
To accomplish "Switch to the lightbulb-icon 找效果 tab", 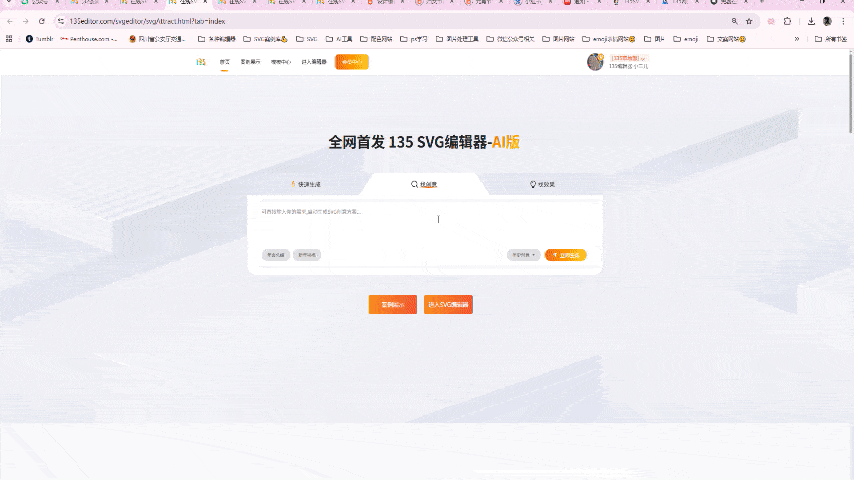I will [x=542, y=184].
